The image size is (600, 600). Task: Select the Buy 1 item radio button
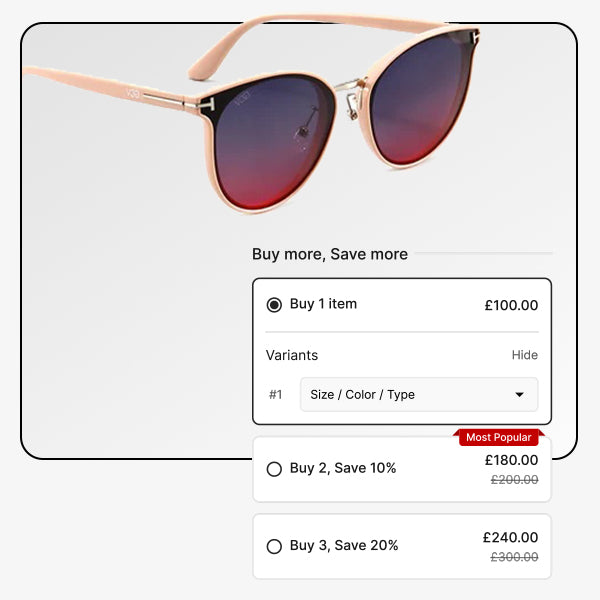274,305
